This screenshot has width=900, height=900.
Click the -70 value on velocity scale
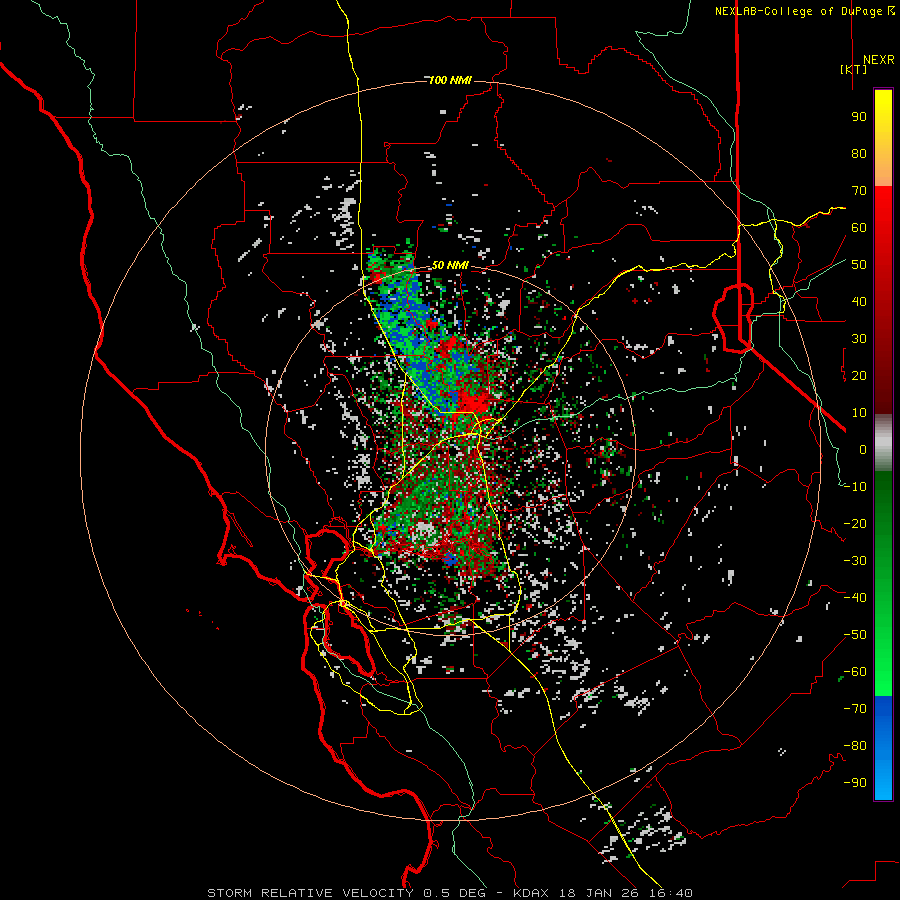click(x=855, y=709)
